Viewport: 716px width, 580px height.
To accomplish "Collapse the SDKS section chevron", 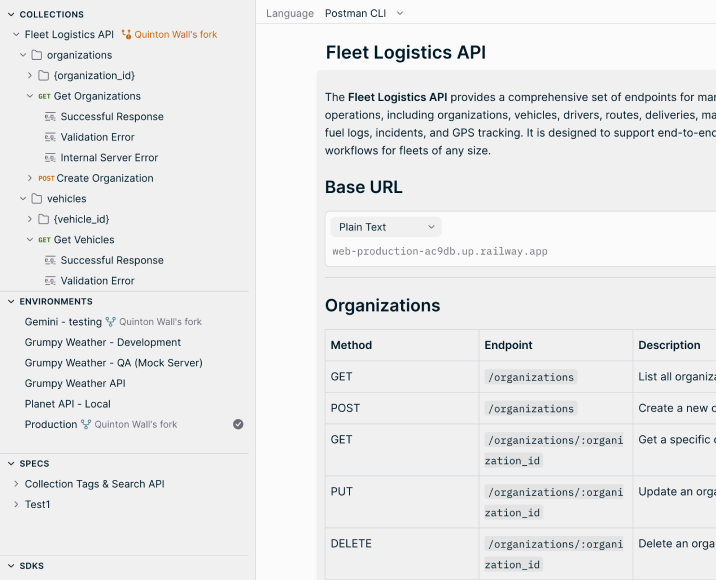I will 11,566.
